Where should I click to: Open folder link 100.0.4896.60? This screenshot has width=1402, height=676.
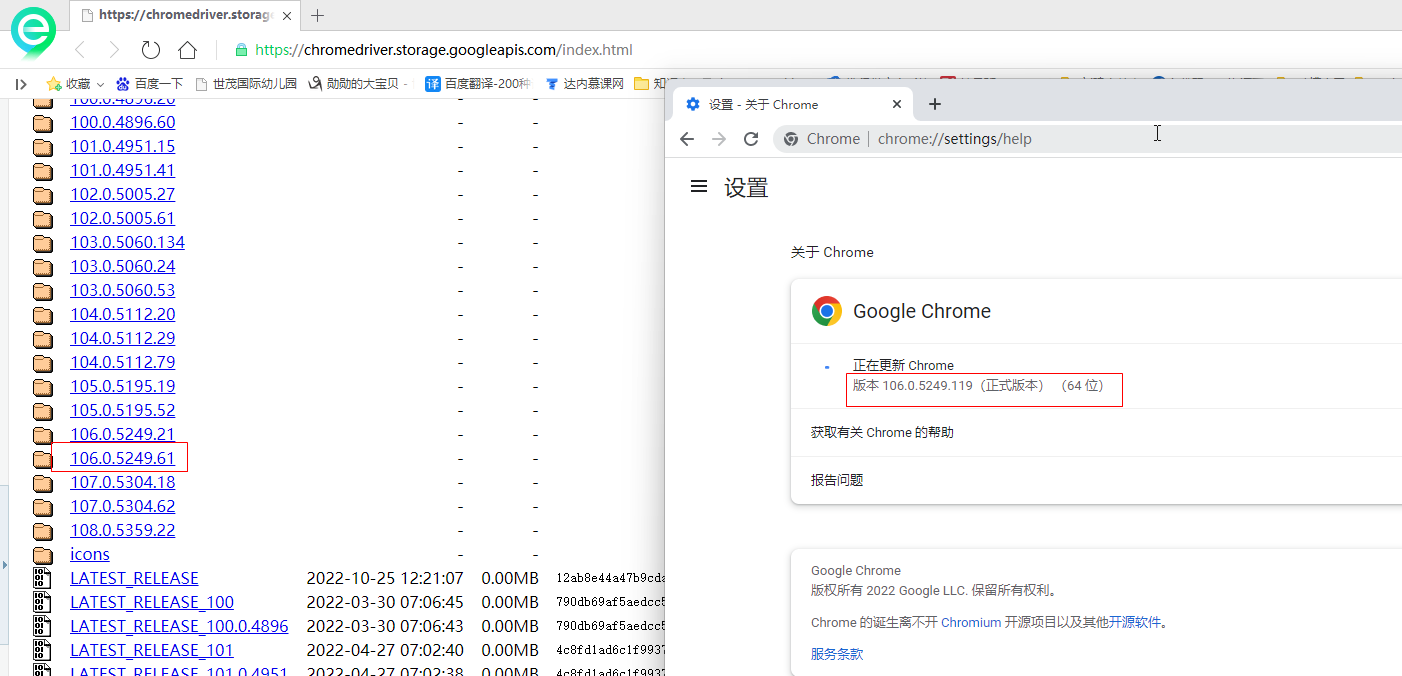[x=122, y=122]
